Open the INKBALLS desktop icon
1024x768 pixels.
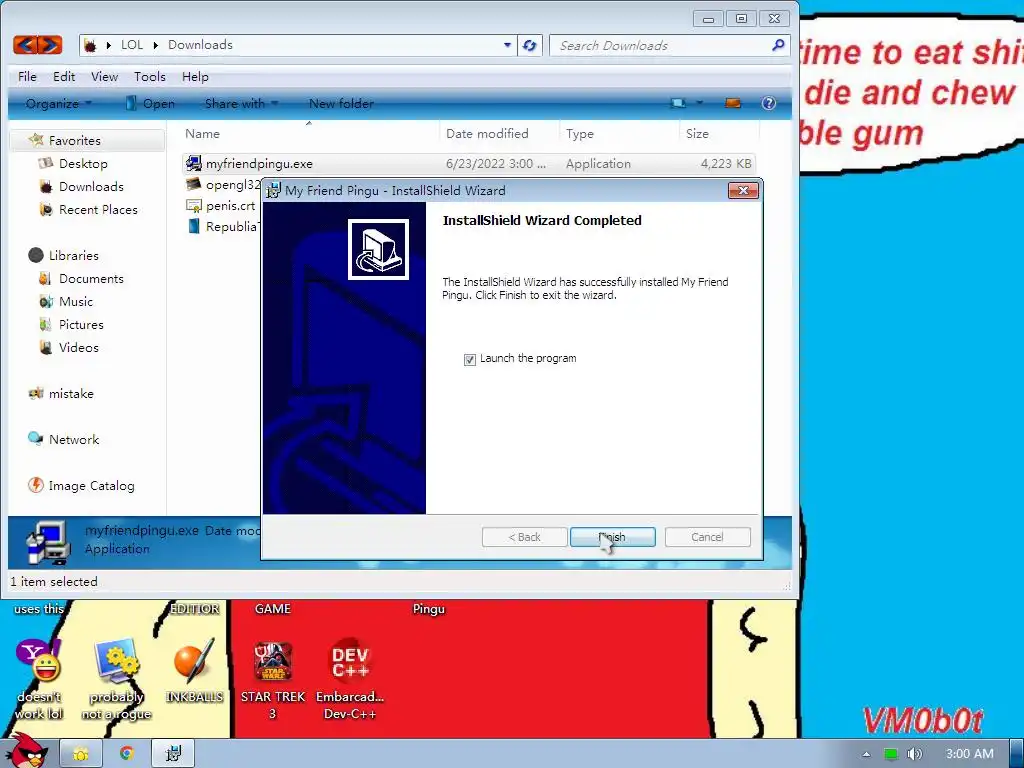click(194, 671)
